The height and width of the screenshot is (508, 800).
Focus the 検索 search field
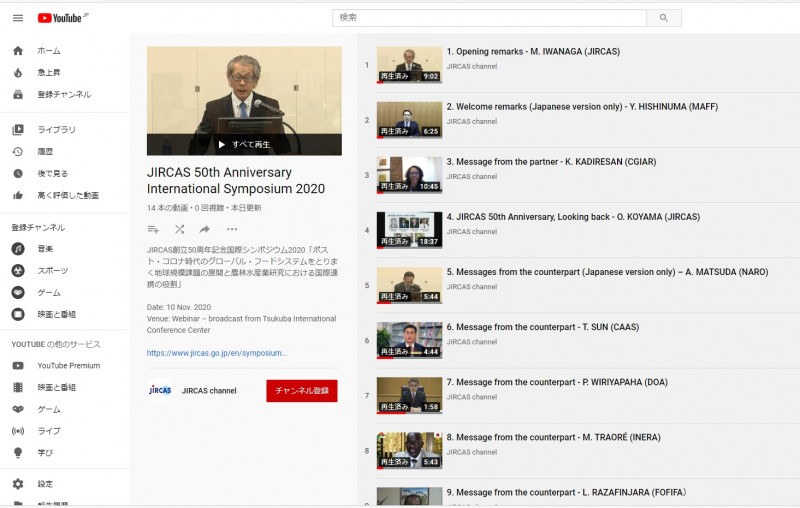tap(489, 18)
